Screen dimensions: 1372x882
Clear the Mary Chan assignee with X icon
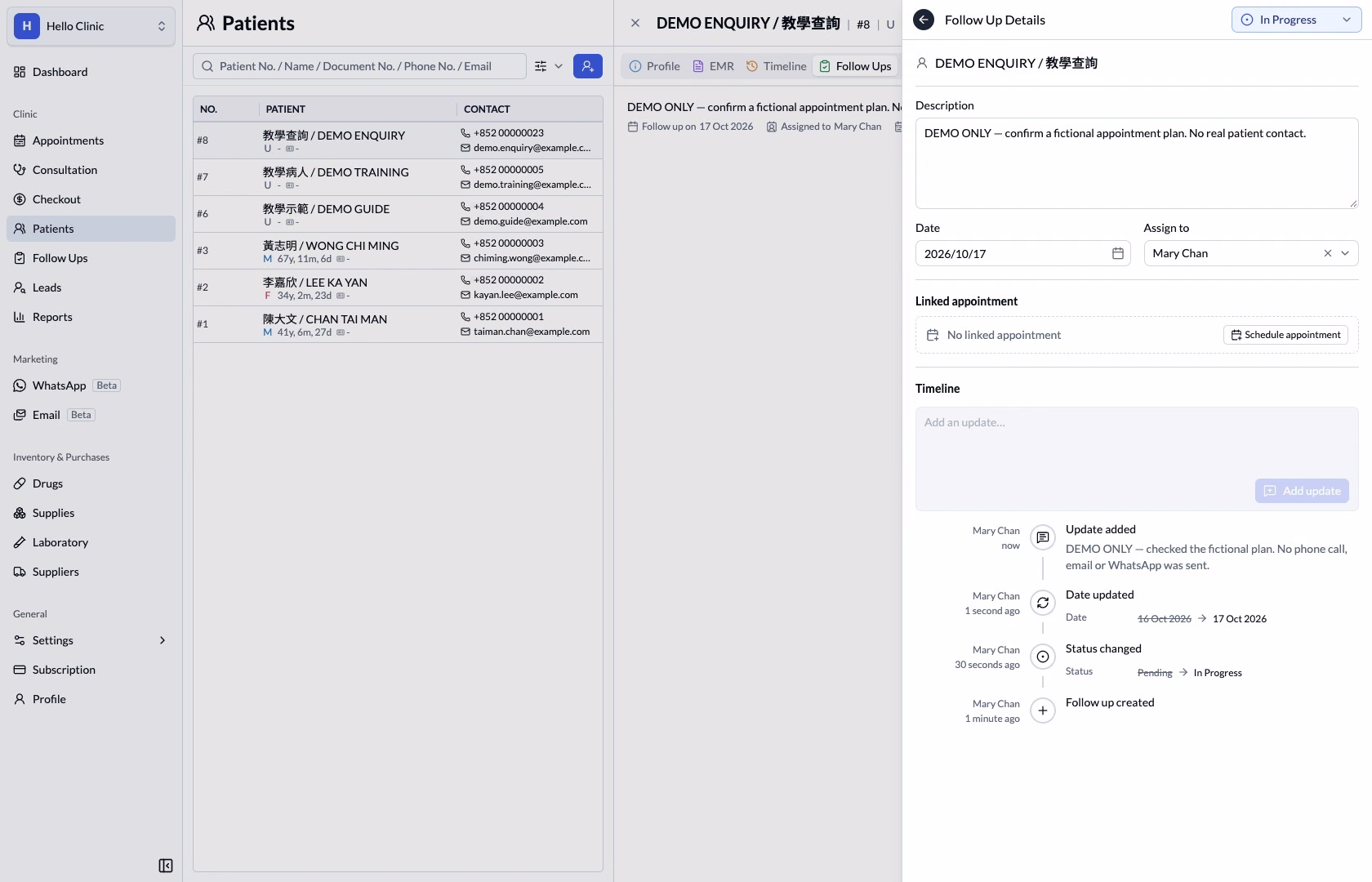point(1328,253)
